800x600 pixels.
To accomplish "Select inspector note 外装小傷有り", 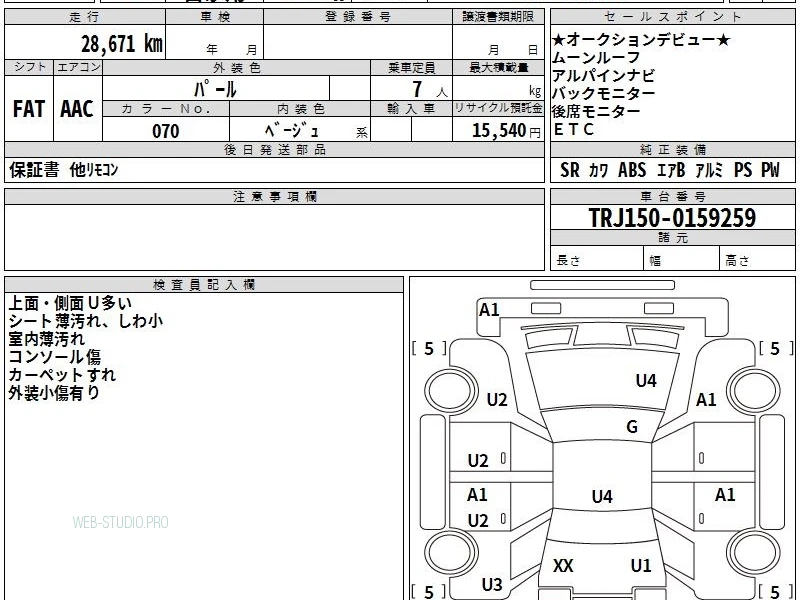I will tap(54, 393).
